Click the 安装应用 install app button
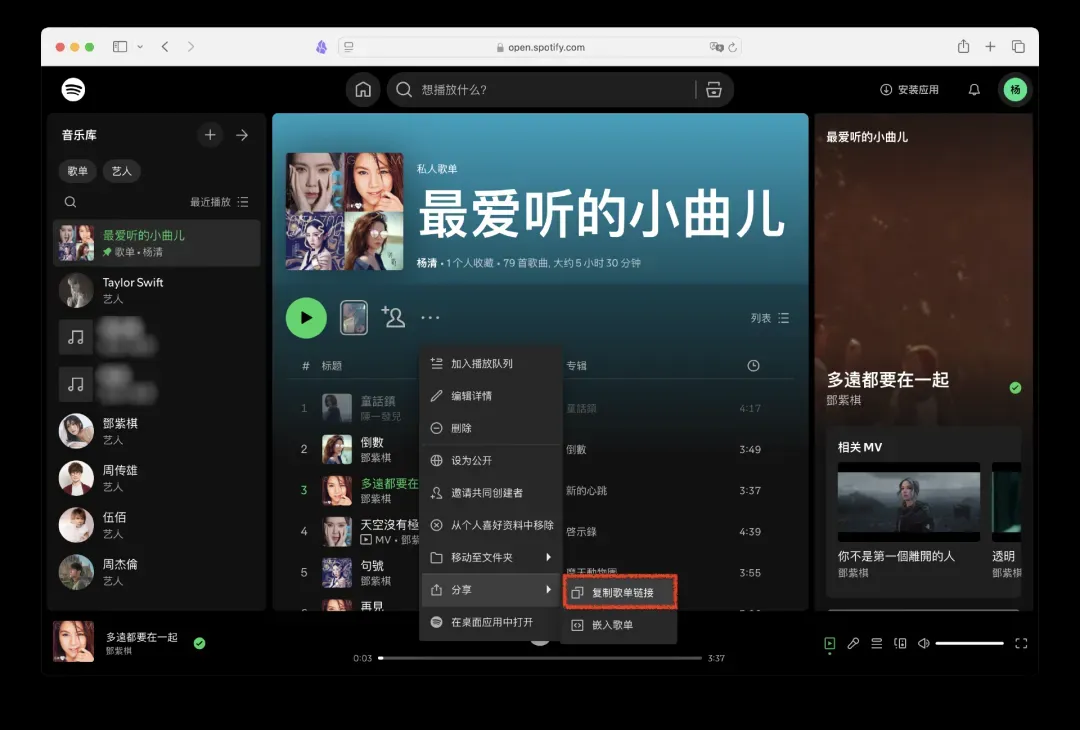This screenshot has height=730, width=1080. point(909,90)
